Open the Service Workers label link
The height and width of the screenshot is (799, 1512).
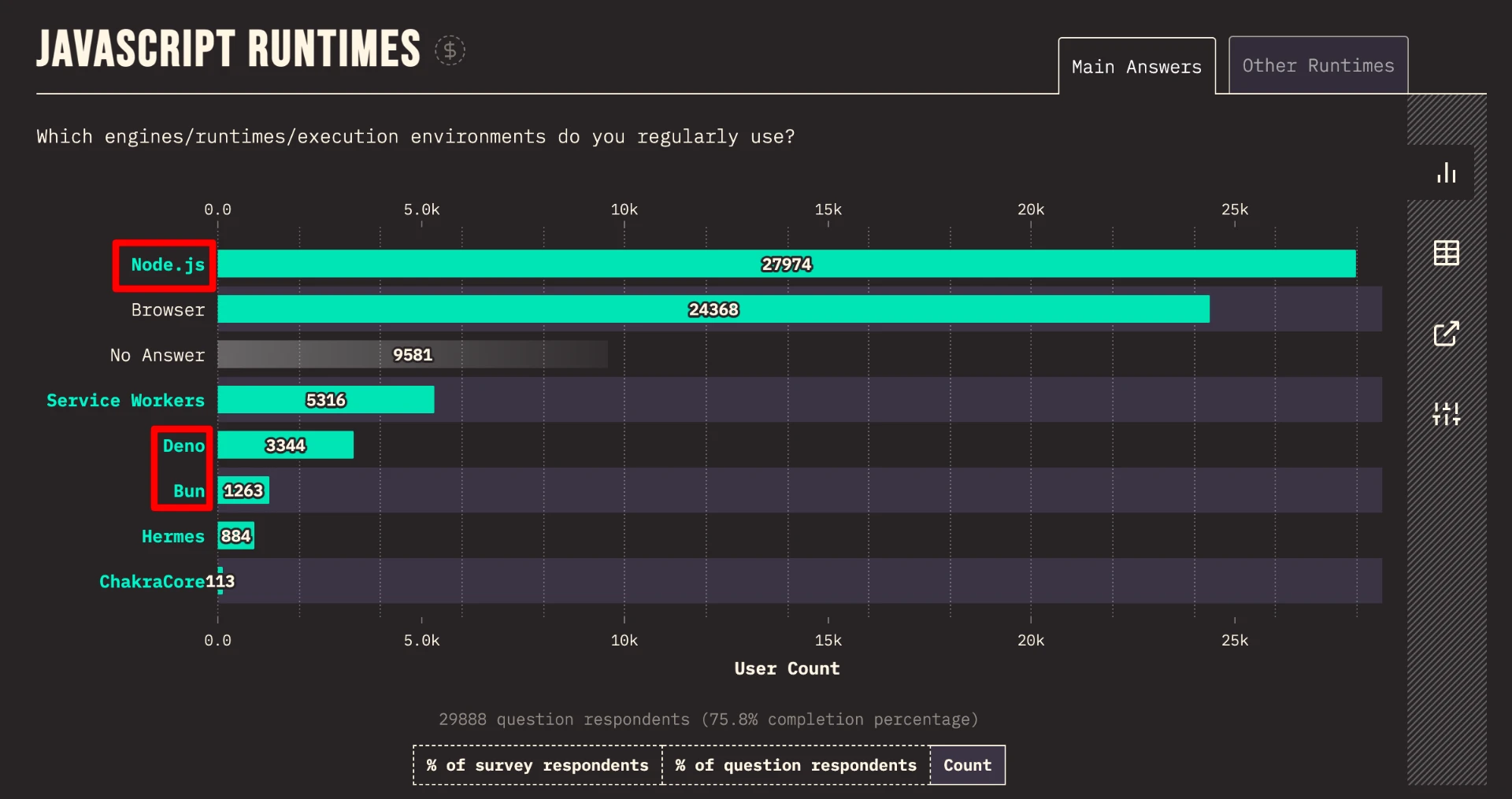pyautogui.click(x=125, y=400)
